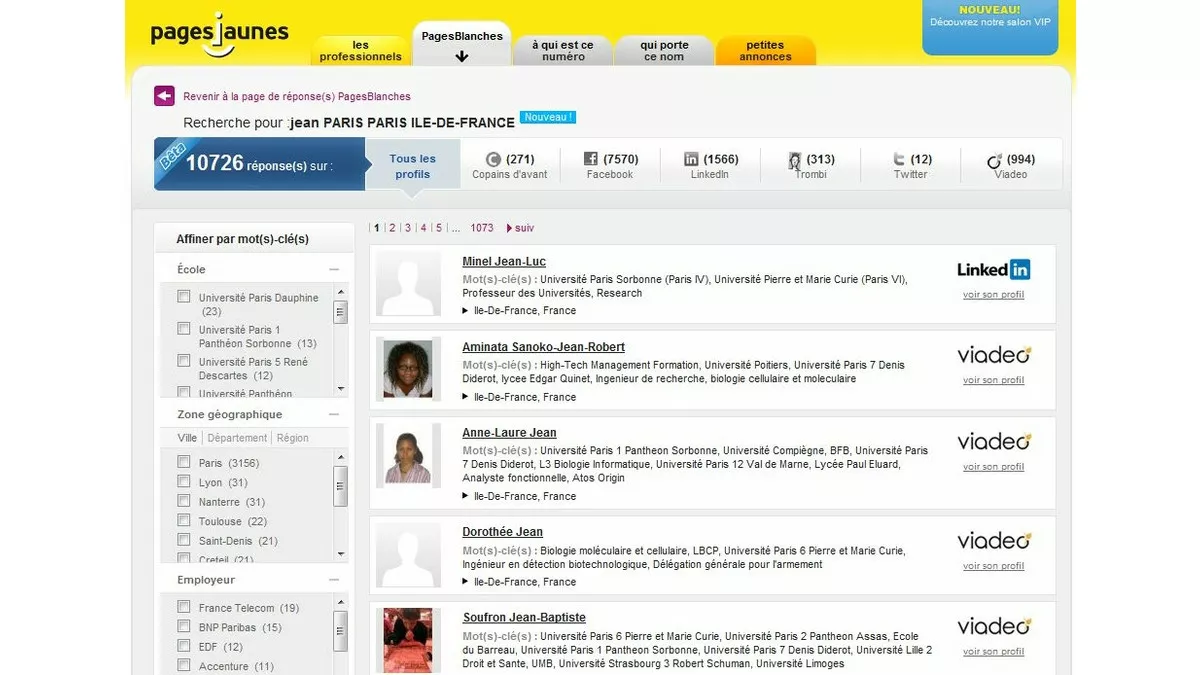Open the petites annonces tab
The width and height of the screenshot is (1200, 675).
(x=765, y=51)
